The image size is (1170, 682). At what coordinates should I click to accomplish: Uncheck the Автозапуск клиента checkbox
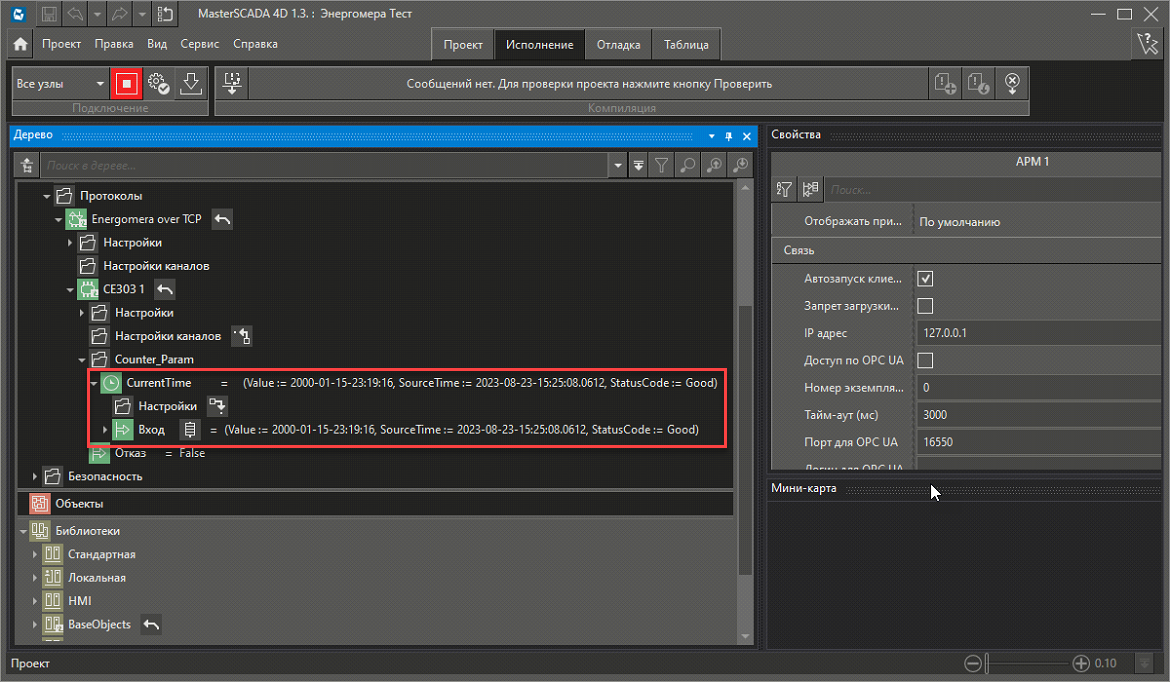(925, 279)
